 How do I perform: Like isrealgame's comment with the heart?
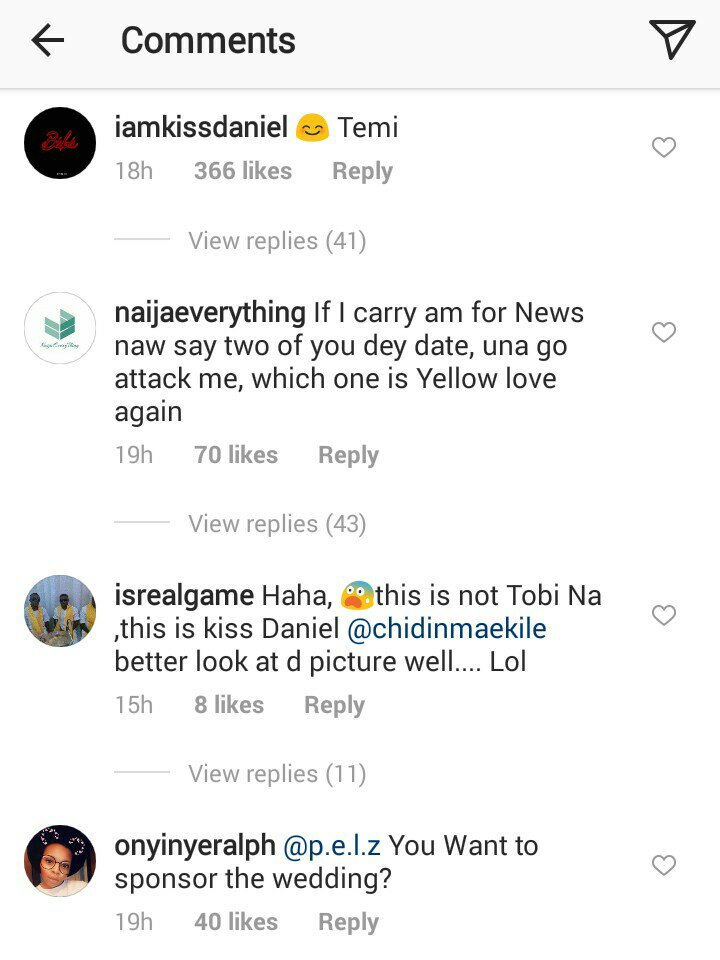pyautogui.click(x=664, y=615)
